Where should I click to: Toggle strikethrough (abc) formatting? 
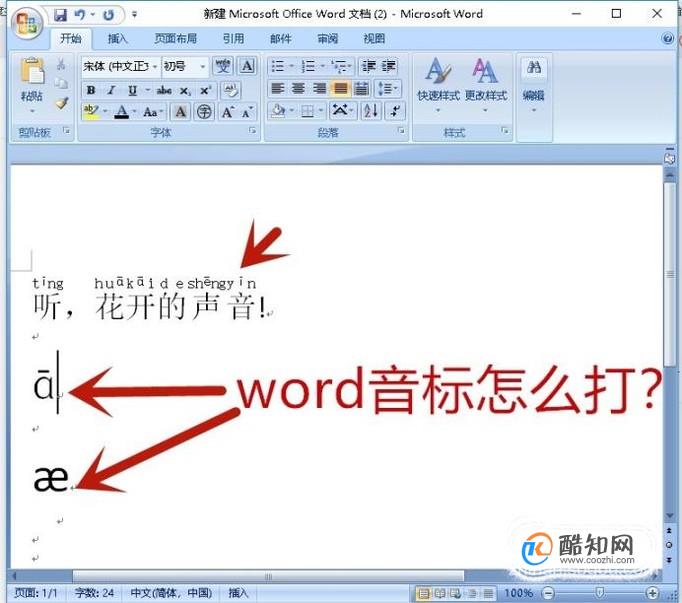(x=164, y=90)
